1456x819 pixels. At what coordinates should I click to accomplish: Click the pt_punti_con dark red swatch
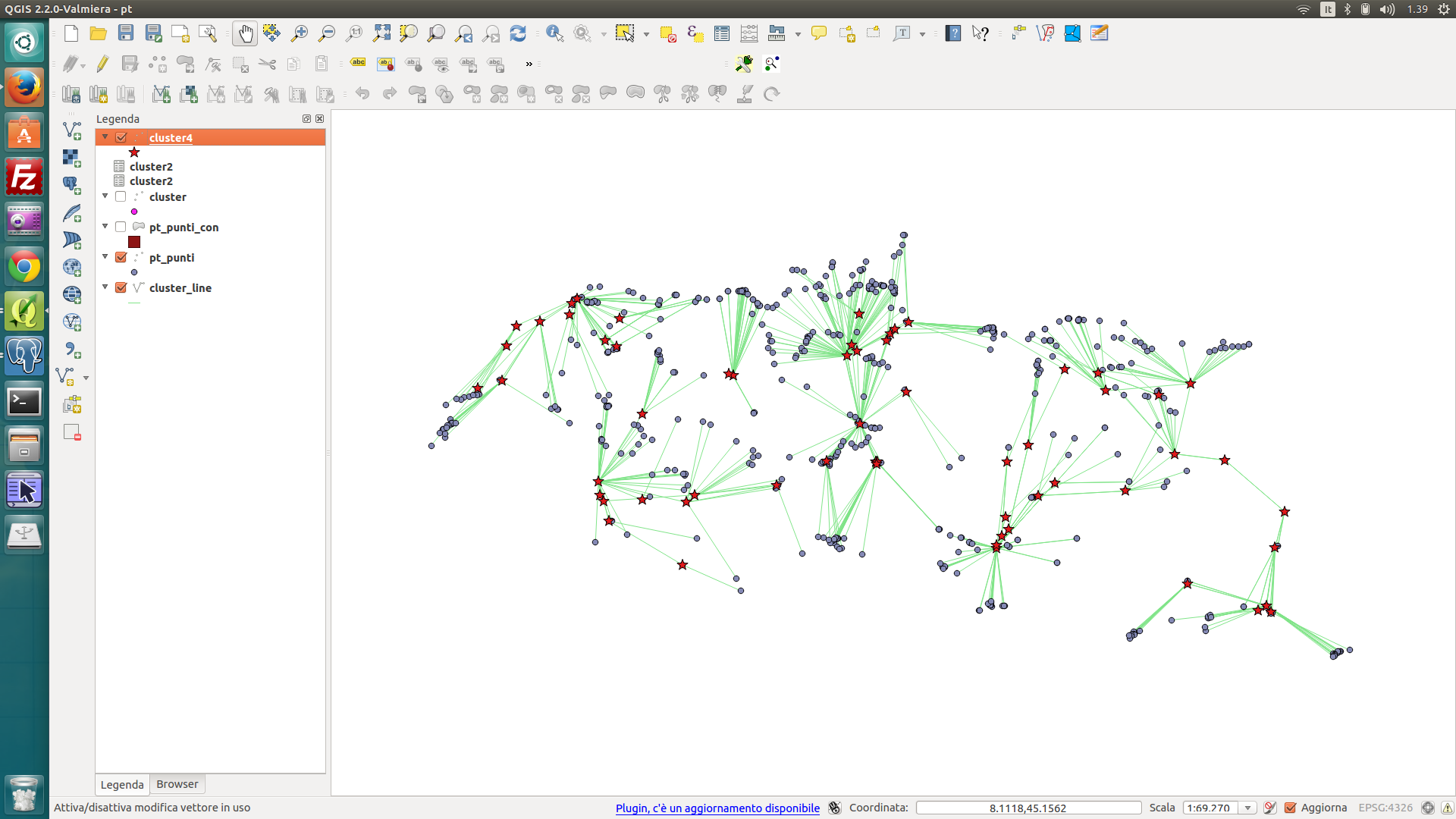[134, 242]
